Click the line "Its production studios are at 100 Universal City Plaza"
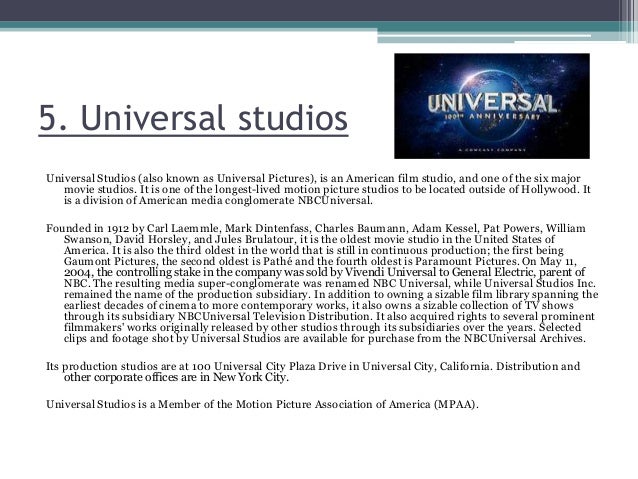The image size is (638, 479). [x=313, y=366]
